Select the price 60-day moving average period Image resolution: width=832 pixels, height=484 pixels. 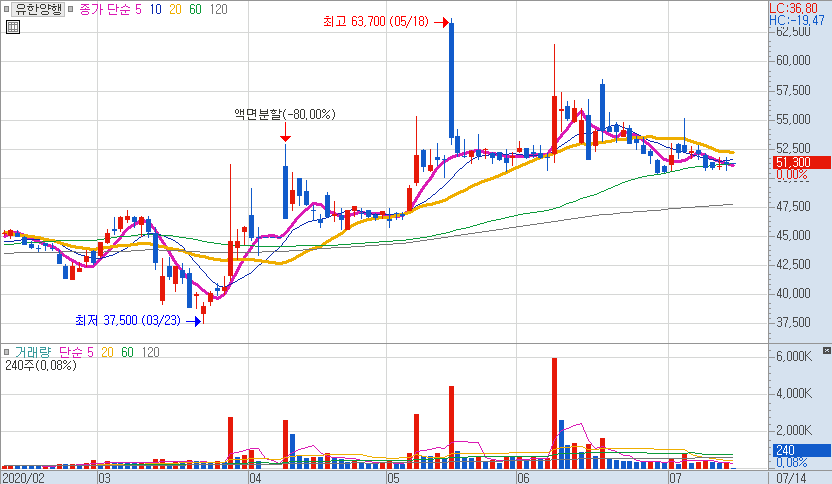pos(195,9)
